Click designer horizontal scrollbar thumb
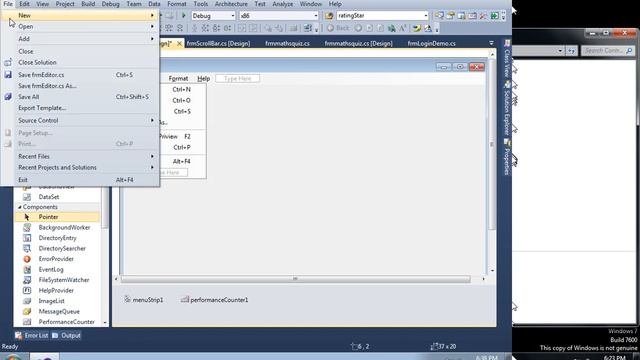Image resolution: width=640 pixels, height=360 pixels. point(296,279)
